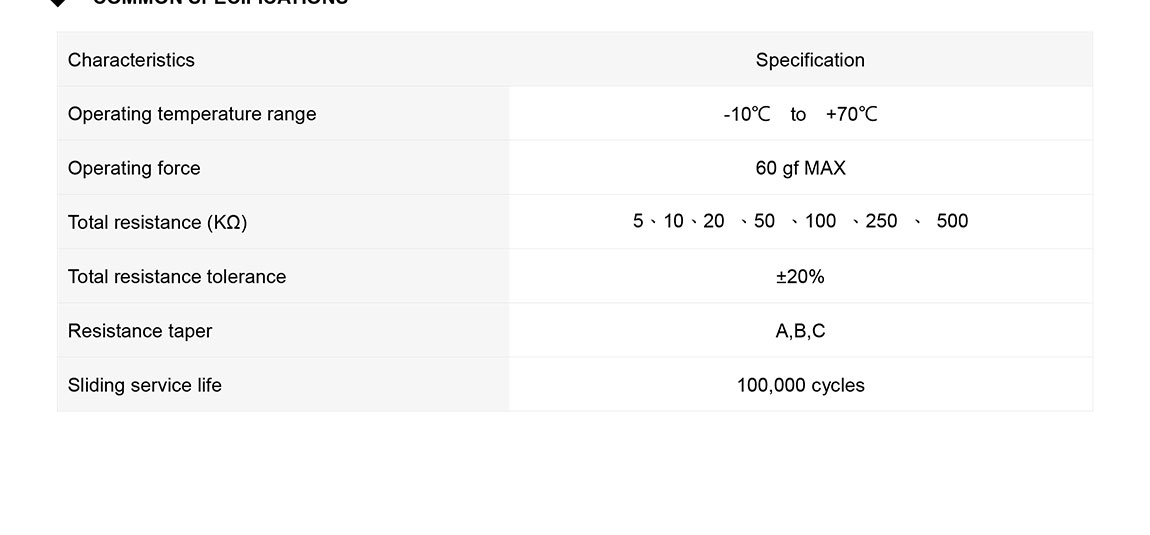
Task: Click the 100,000 cycles value
Action: pos(800,385)
